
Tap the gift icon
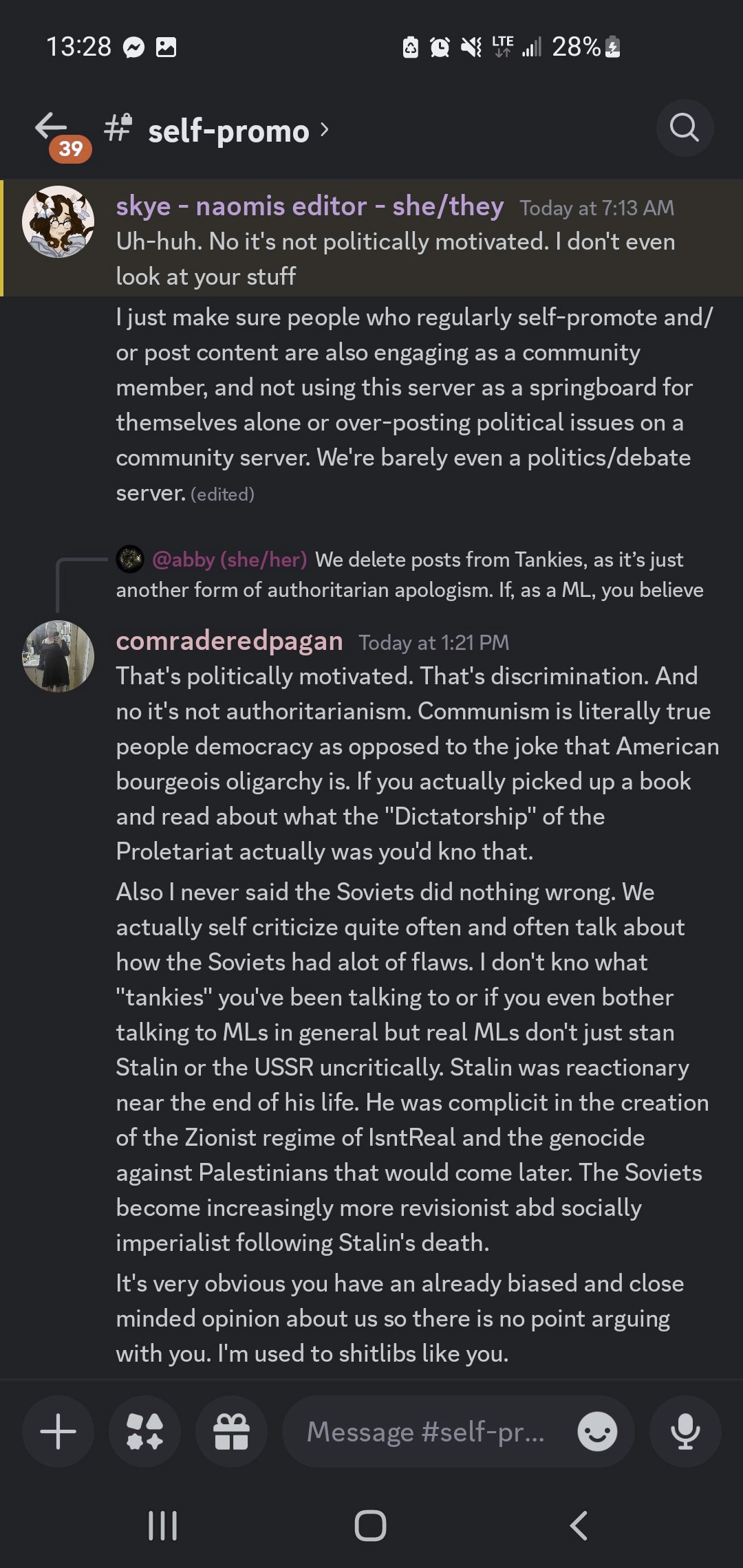(231, 1431)
